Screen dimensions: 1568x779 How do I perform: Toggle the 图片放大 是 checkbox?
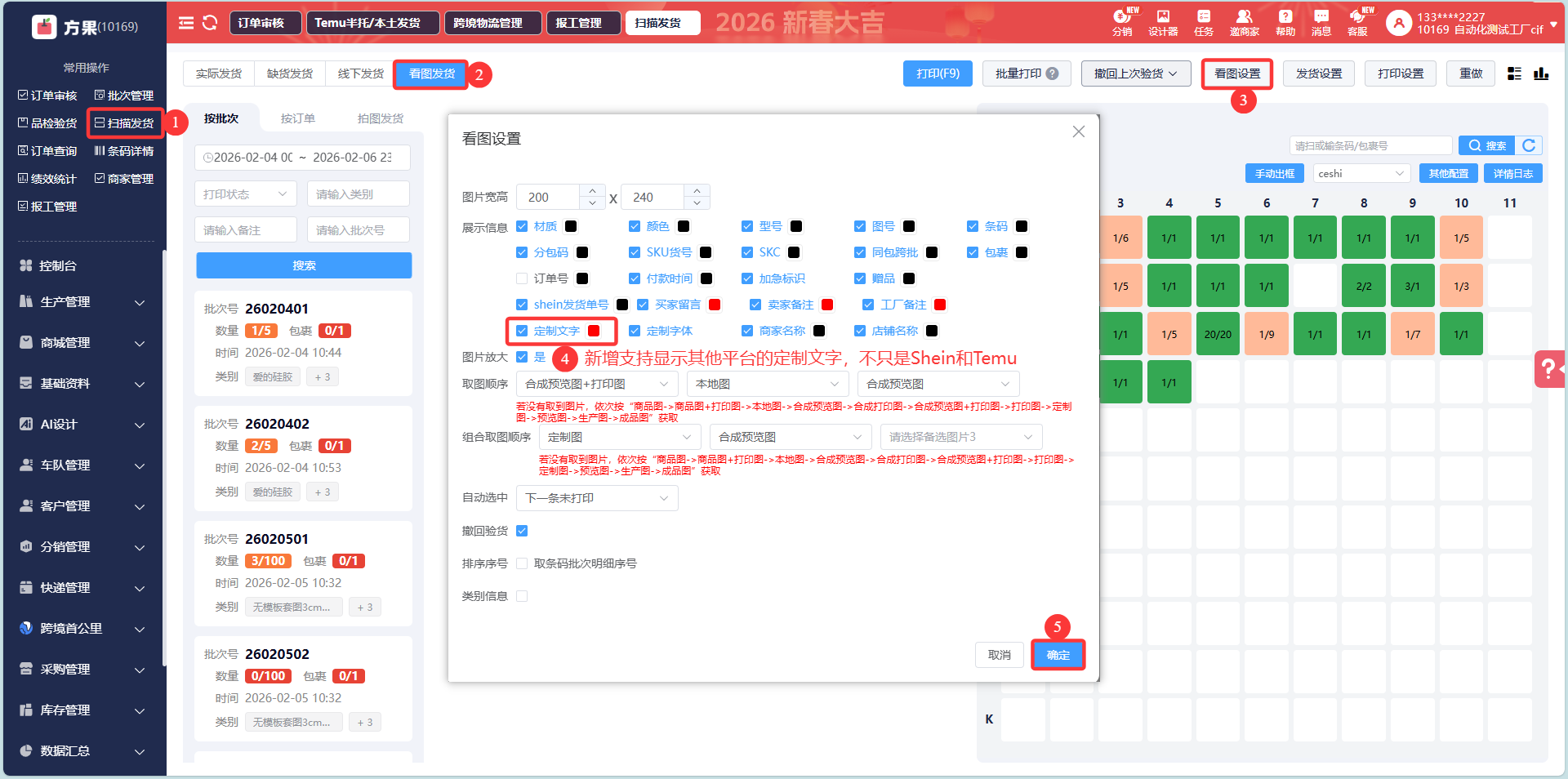click(x=522, y=357)
